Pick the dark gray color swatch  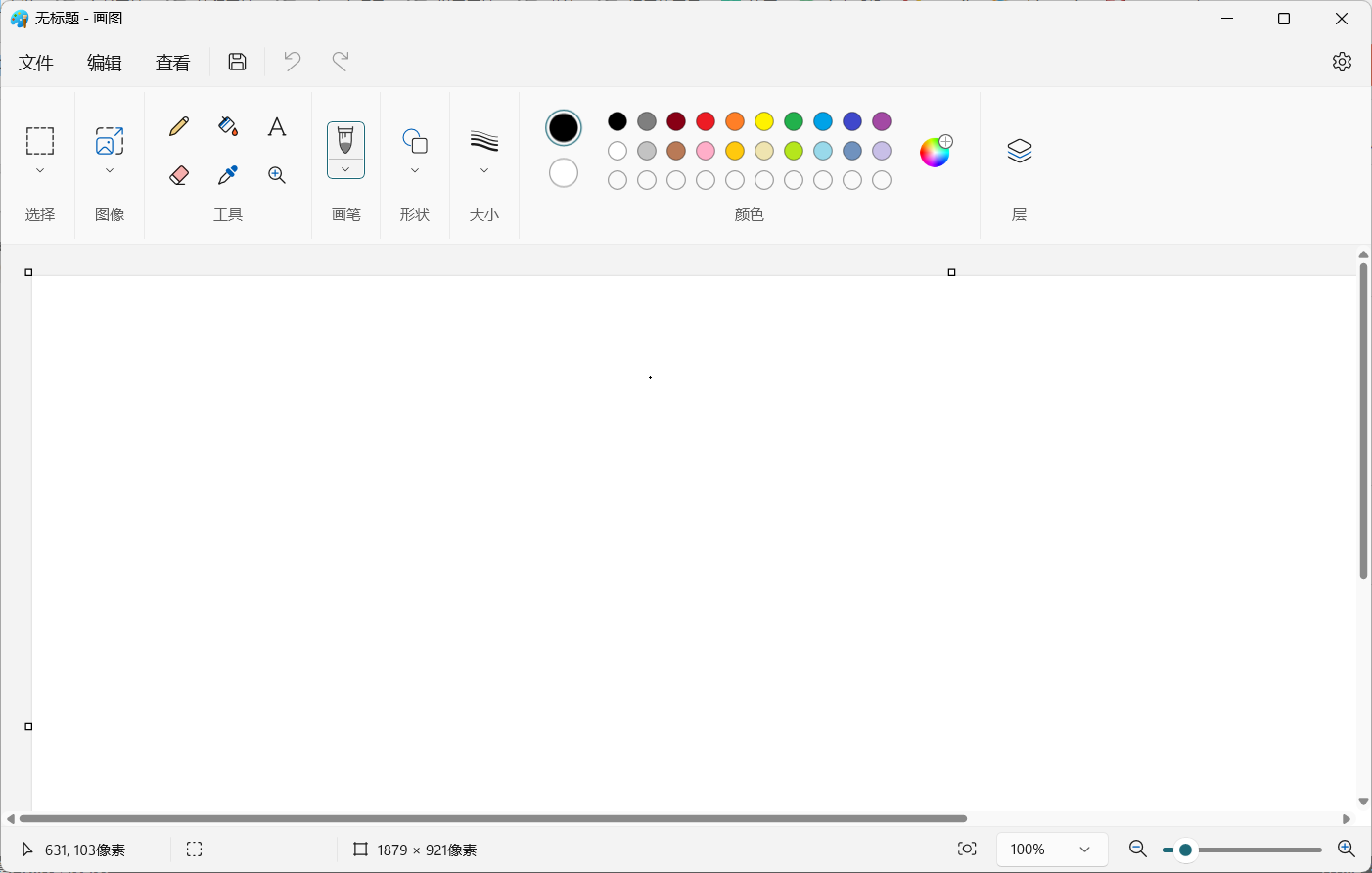tap(647, 121)
